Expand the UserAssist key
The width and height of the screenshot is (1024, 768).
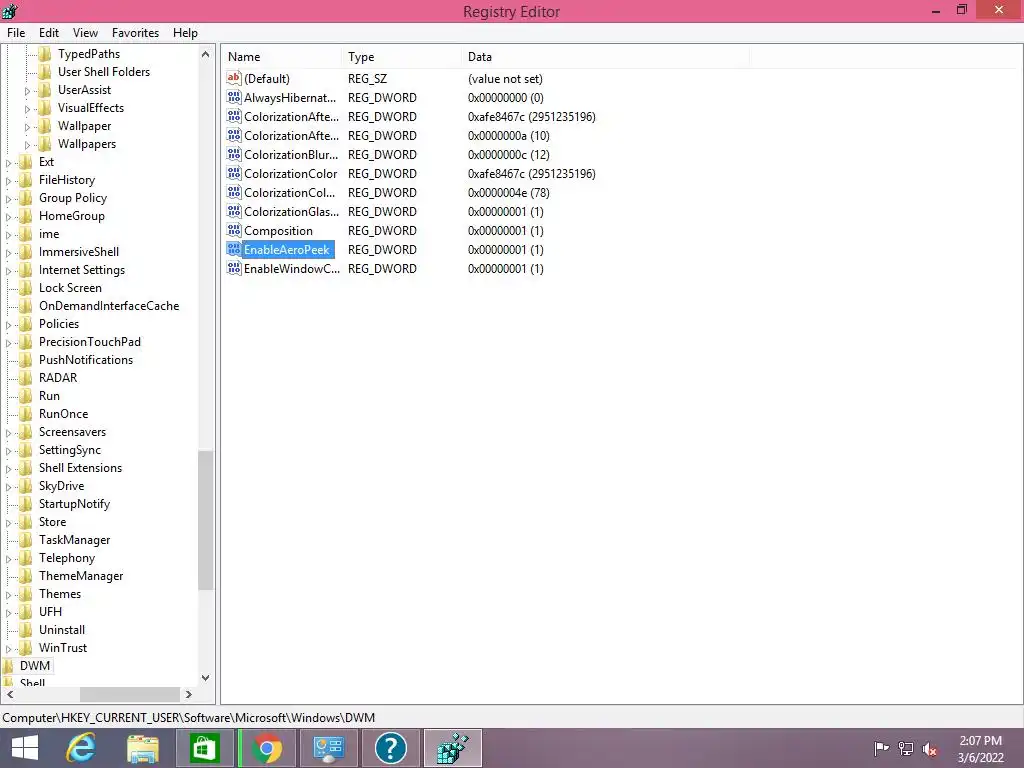coord(27,91)
